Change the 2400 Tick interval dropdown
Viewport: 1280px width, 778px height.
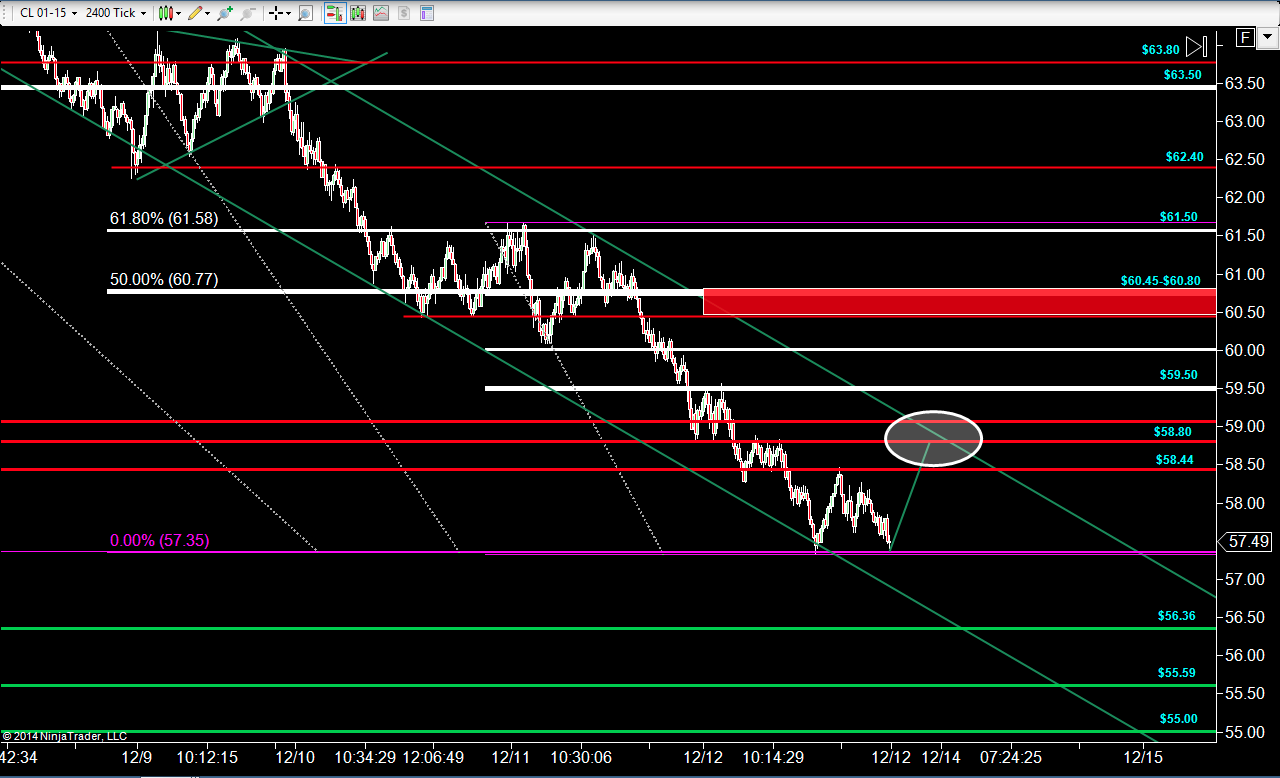[x=116, y=13]
